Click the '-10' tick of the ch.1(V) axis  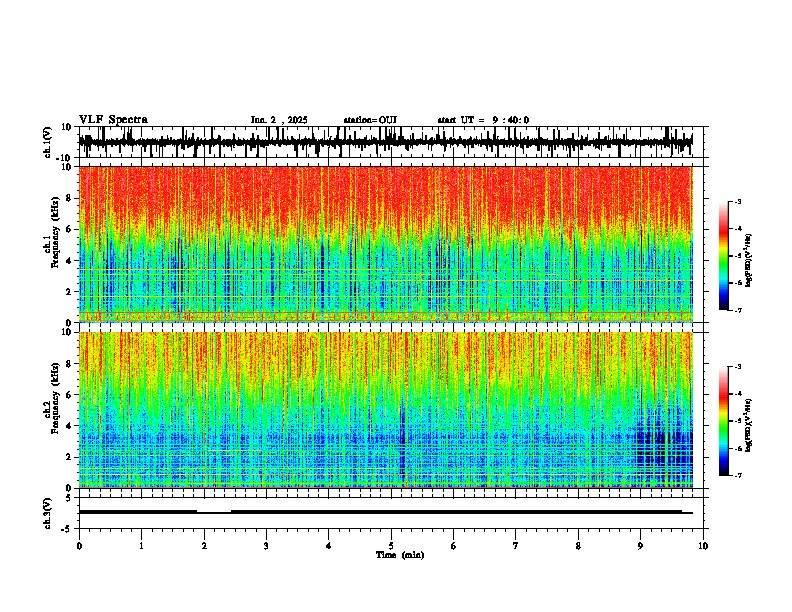pos(65,158)
